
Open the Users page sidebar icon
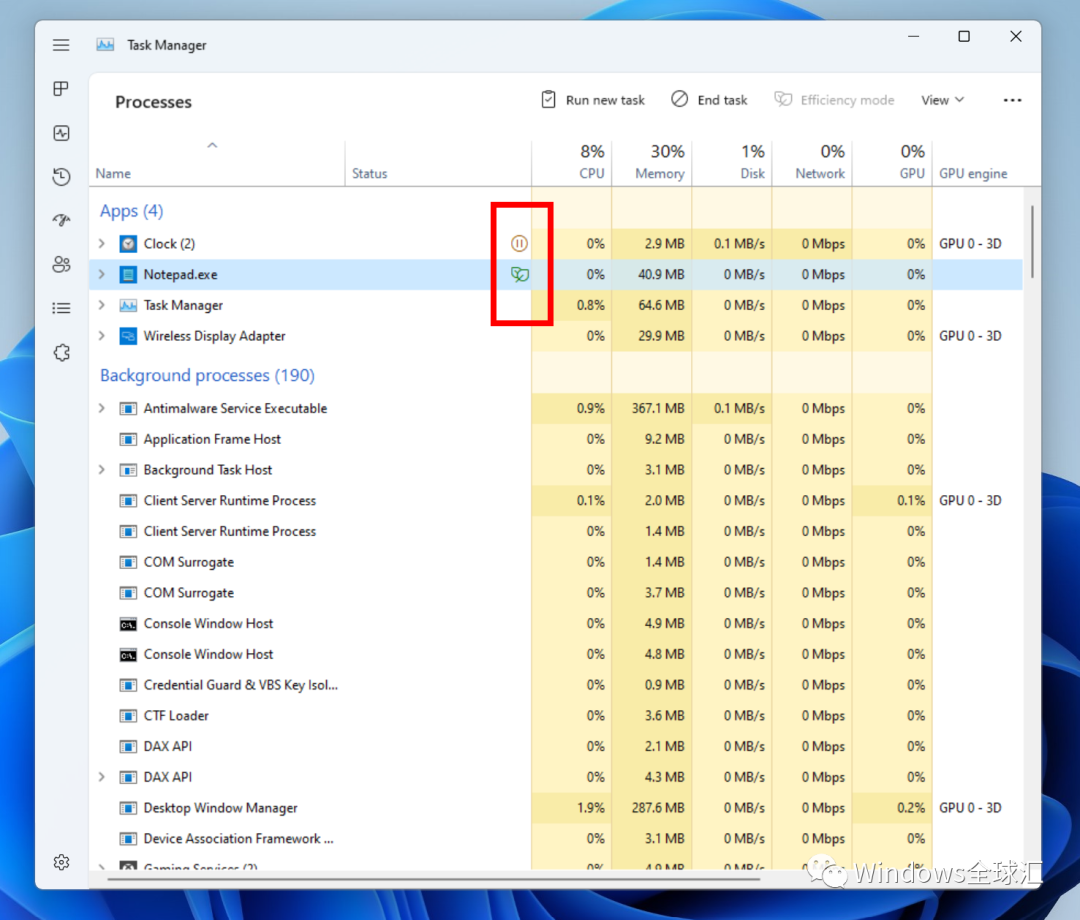[61, 264]
